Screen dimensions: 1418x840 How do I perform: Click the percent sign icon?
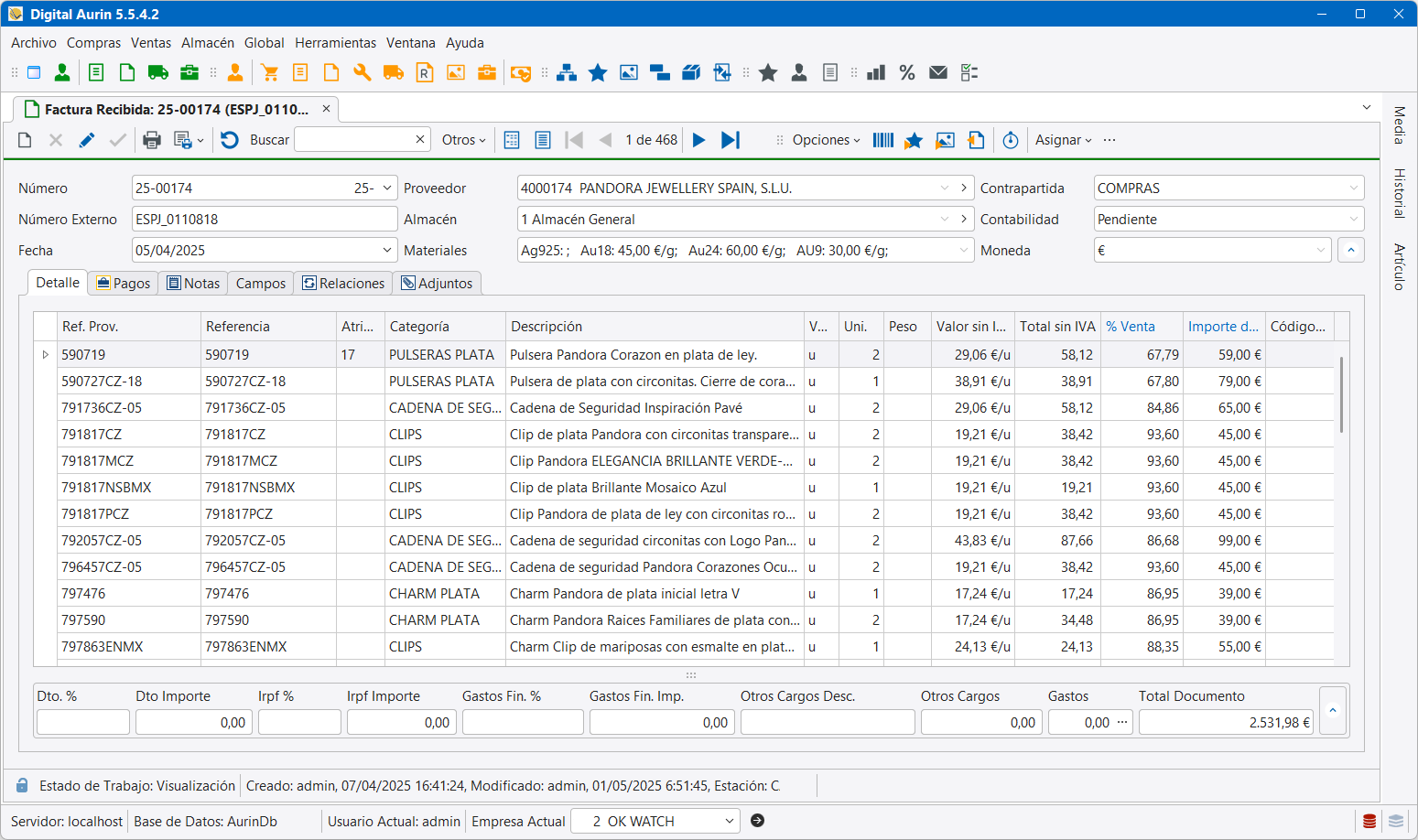[907, 72]
